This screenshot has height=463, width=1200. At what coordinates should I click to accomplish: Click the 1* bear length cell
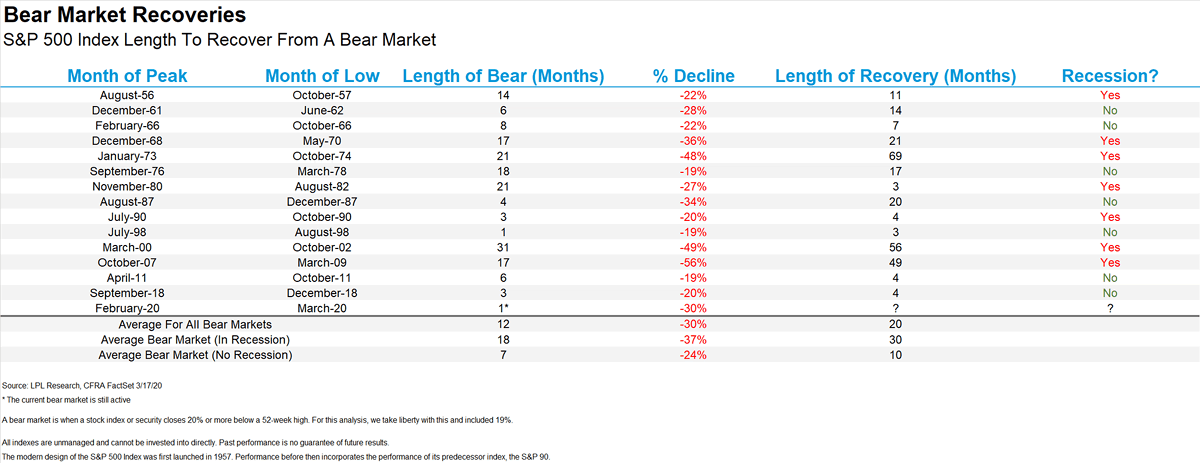(503, 310)
